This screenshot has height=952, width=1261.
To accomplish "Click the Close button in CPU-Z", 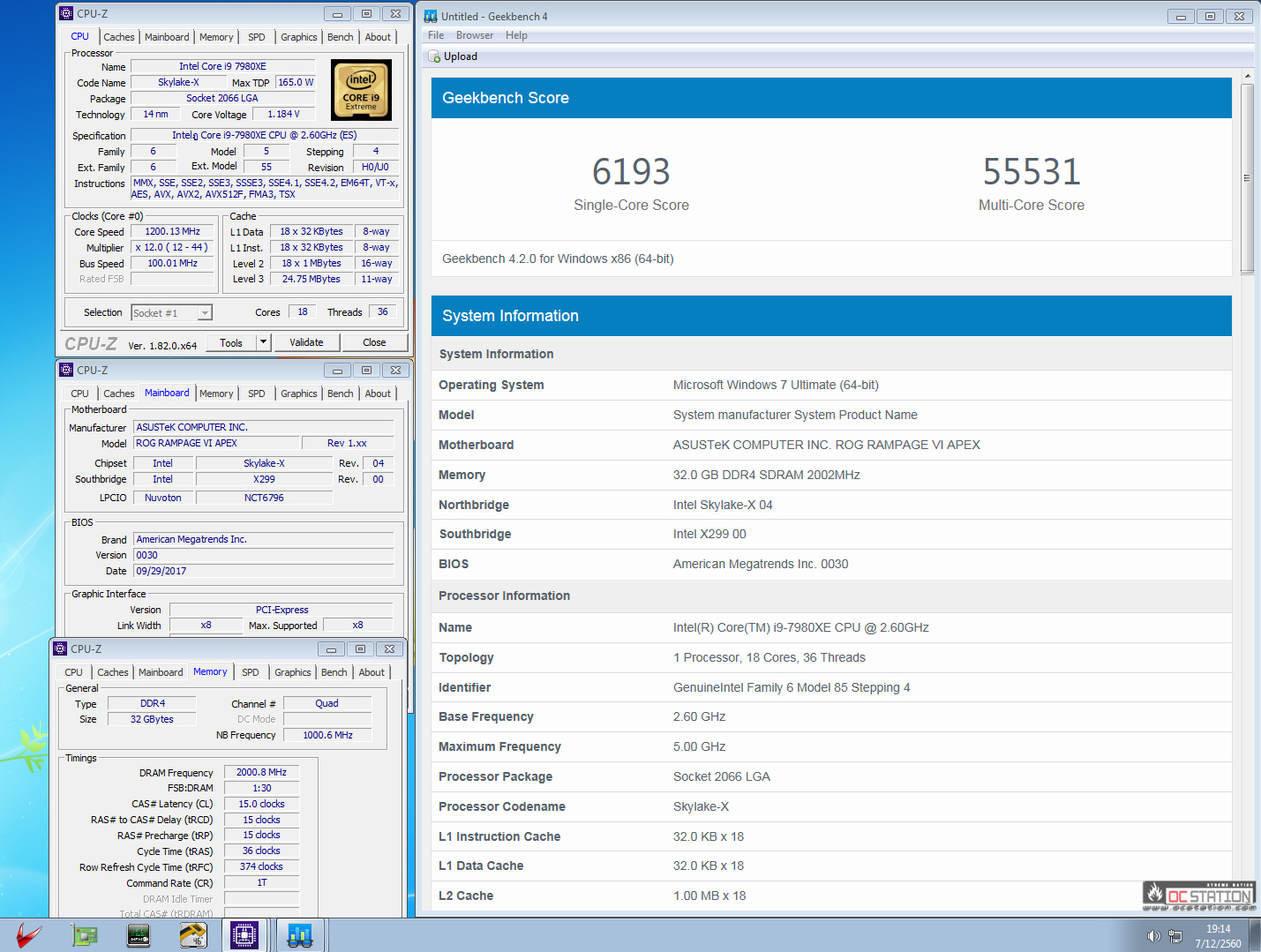I will coord(374,342).
